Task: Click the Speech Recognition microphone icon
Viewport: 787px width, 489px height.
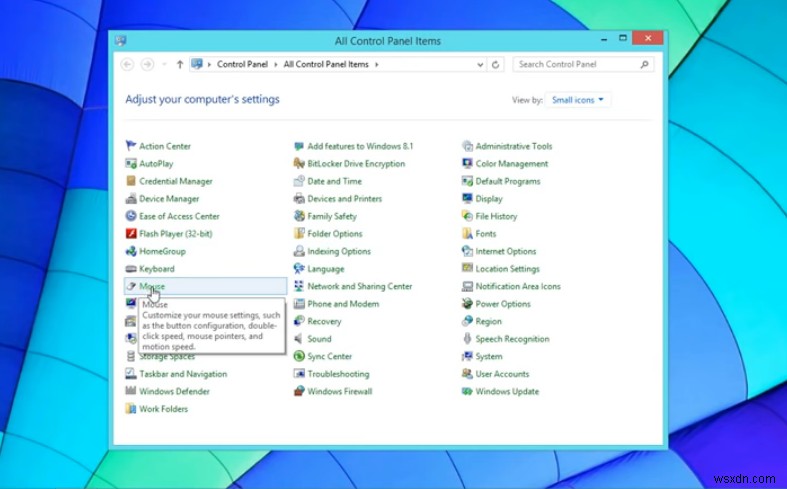Action: [467, 338]
